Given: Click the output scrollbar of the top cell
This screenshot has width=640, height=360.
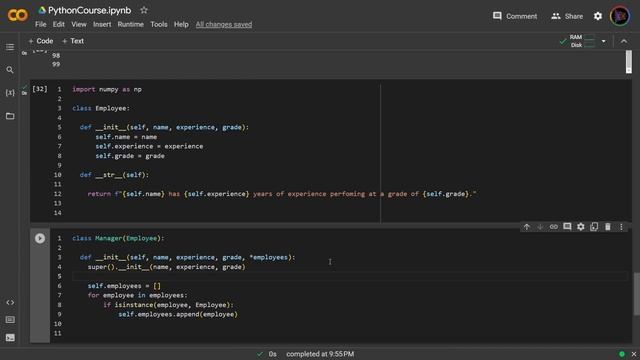Looking at the screenshot, I should pos(629,62).
